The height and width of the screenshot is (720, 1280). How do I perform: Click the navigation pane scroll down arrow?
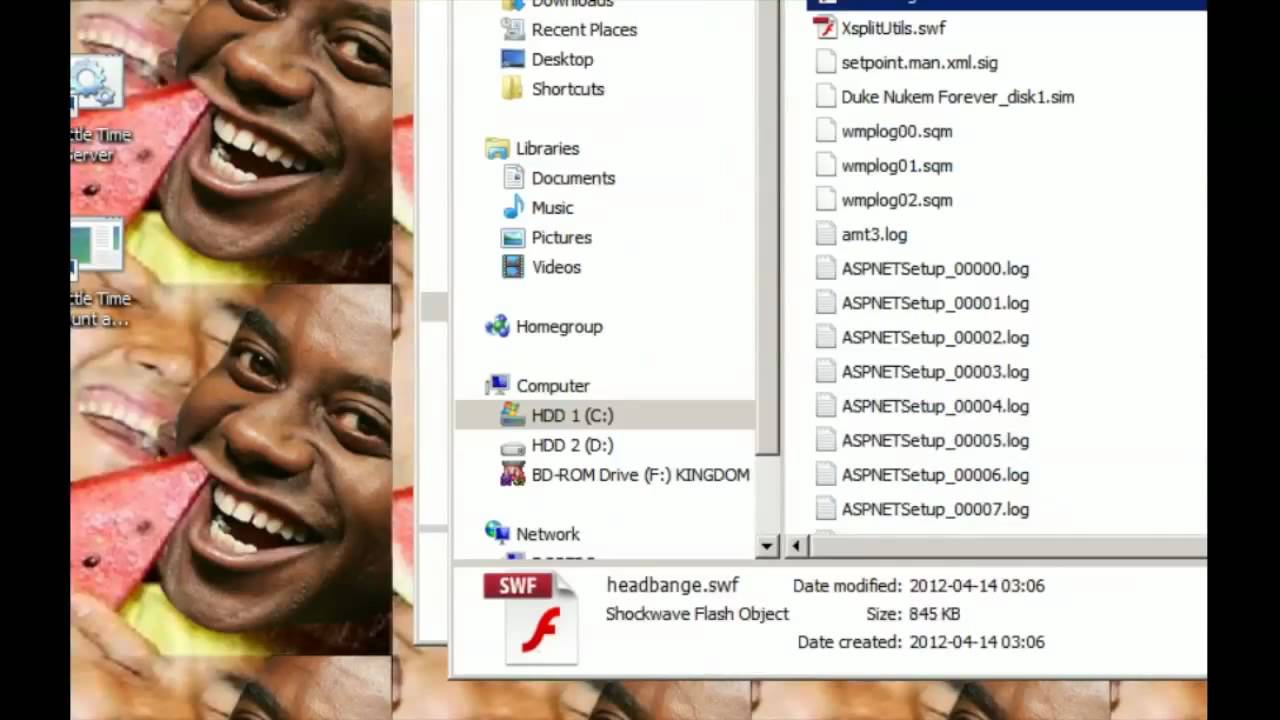click(767, 546)
